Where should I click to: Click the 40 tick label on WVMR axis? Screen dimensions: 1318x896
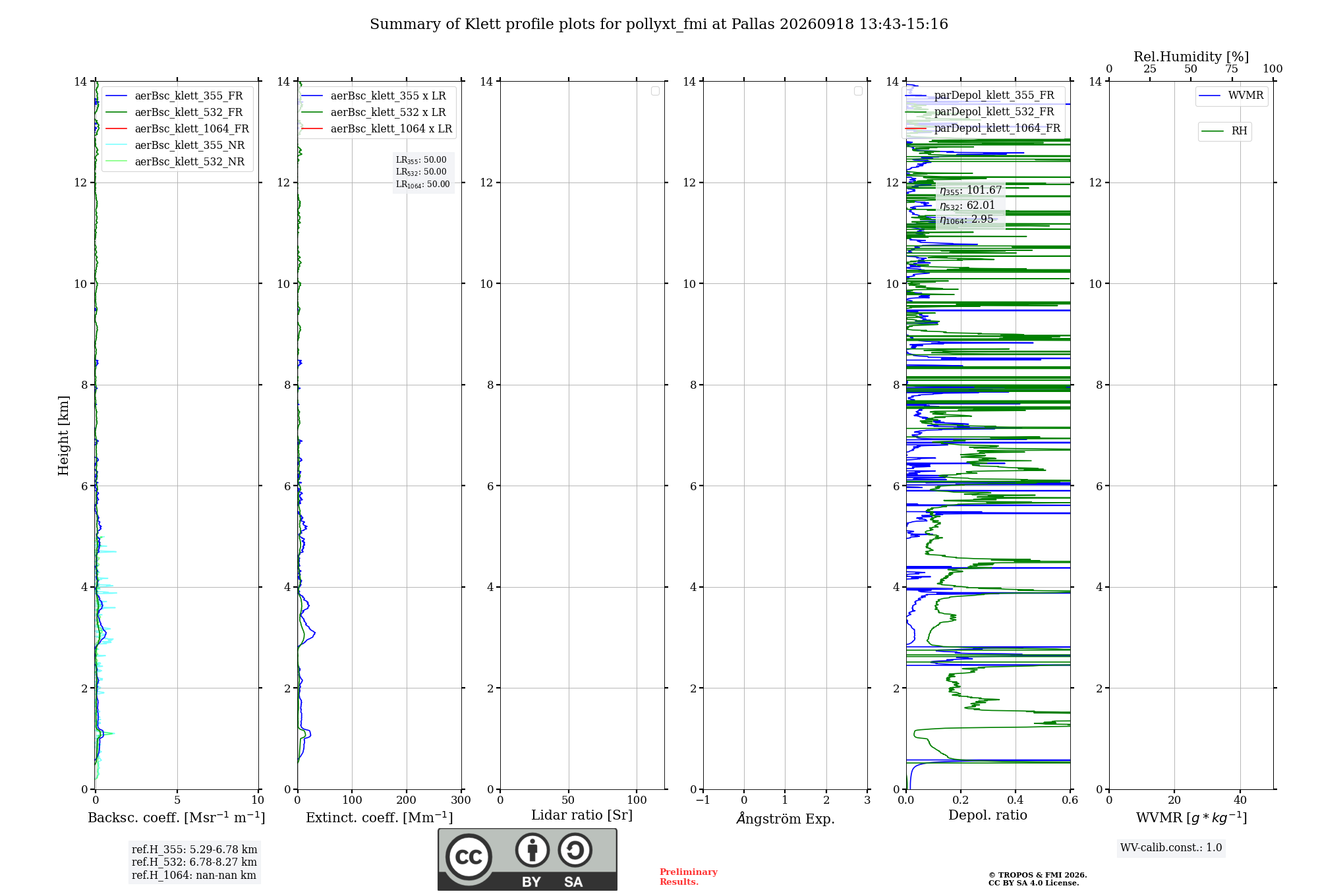click(1240, 800)
